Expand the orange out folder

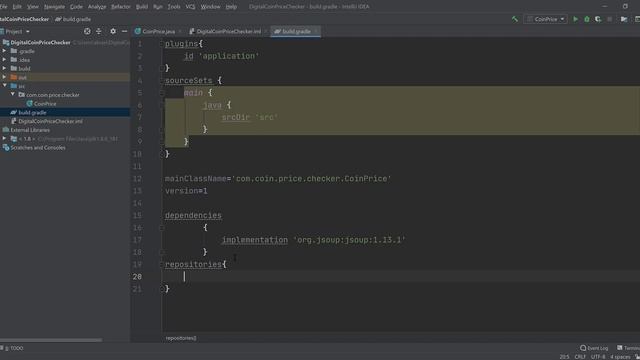(x=4, y=77)
